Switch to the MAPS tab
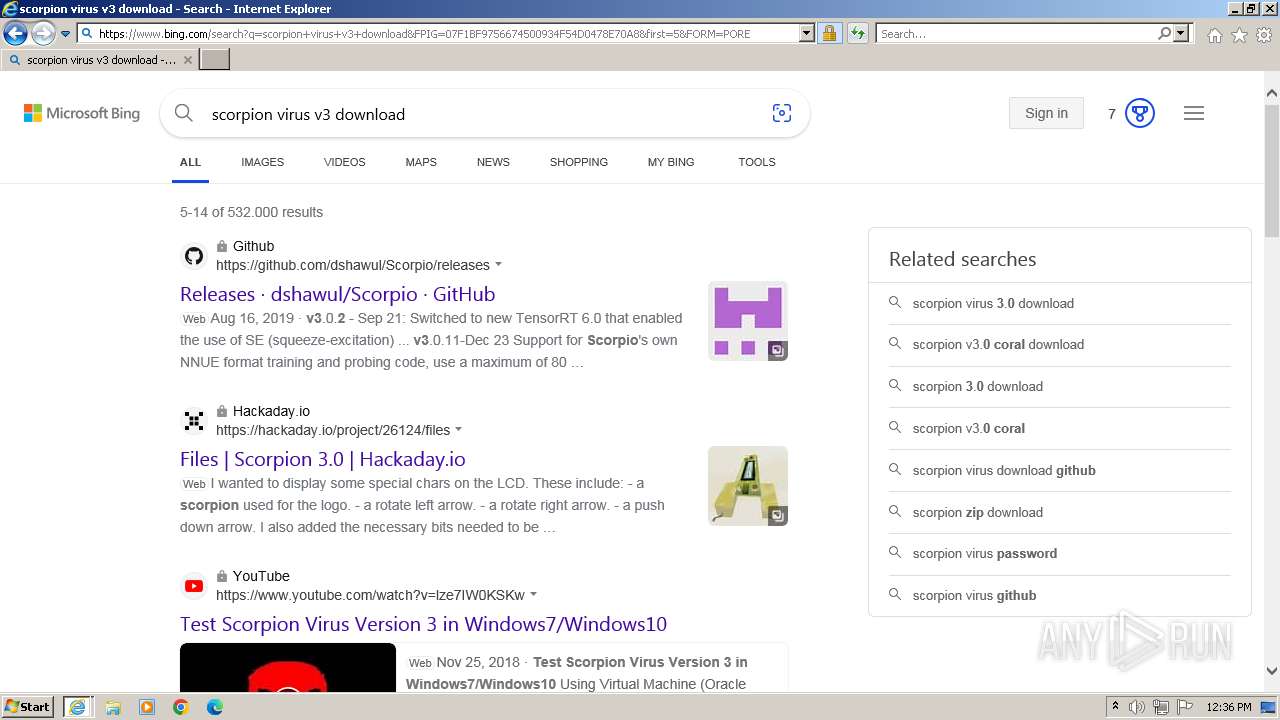1280x720 pixels. click(421, 162)
